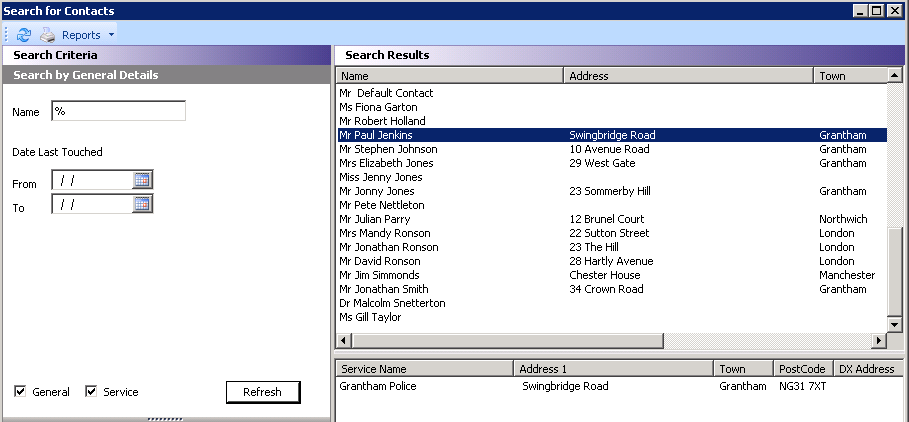Sort results by Address column header
Screen dimensions: 909x422
point(689,75)
